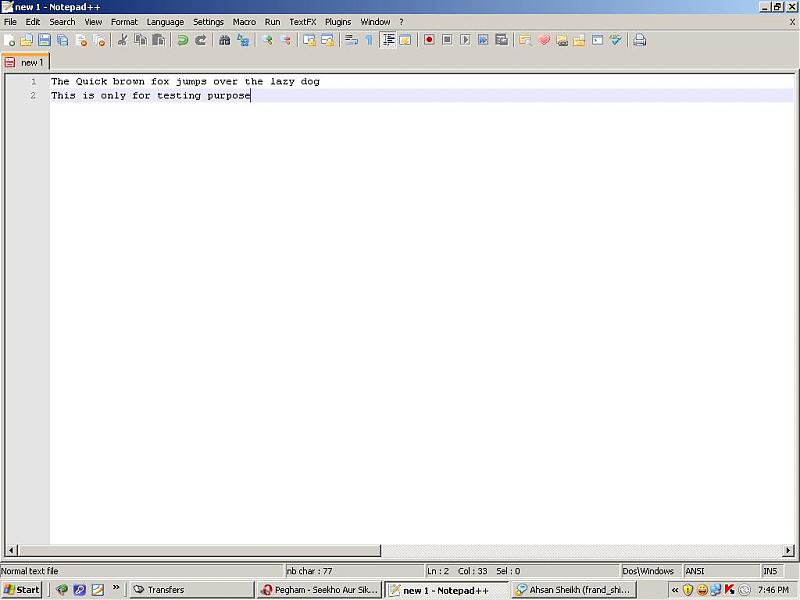Click the Synchronize Vertical Scrolling icon
Image resolution: width=800 pixels, height=600 pixels.
(x=309, y=40)
